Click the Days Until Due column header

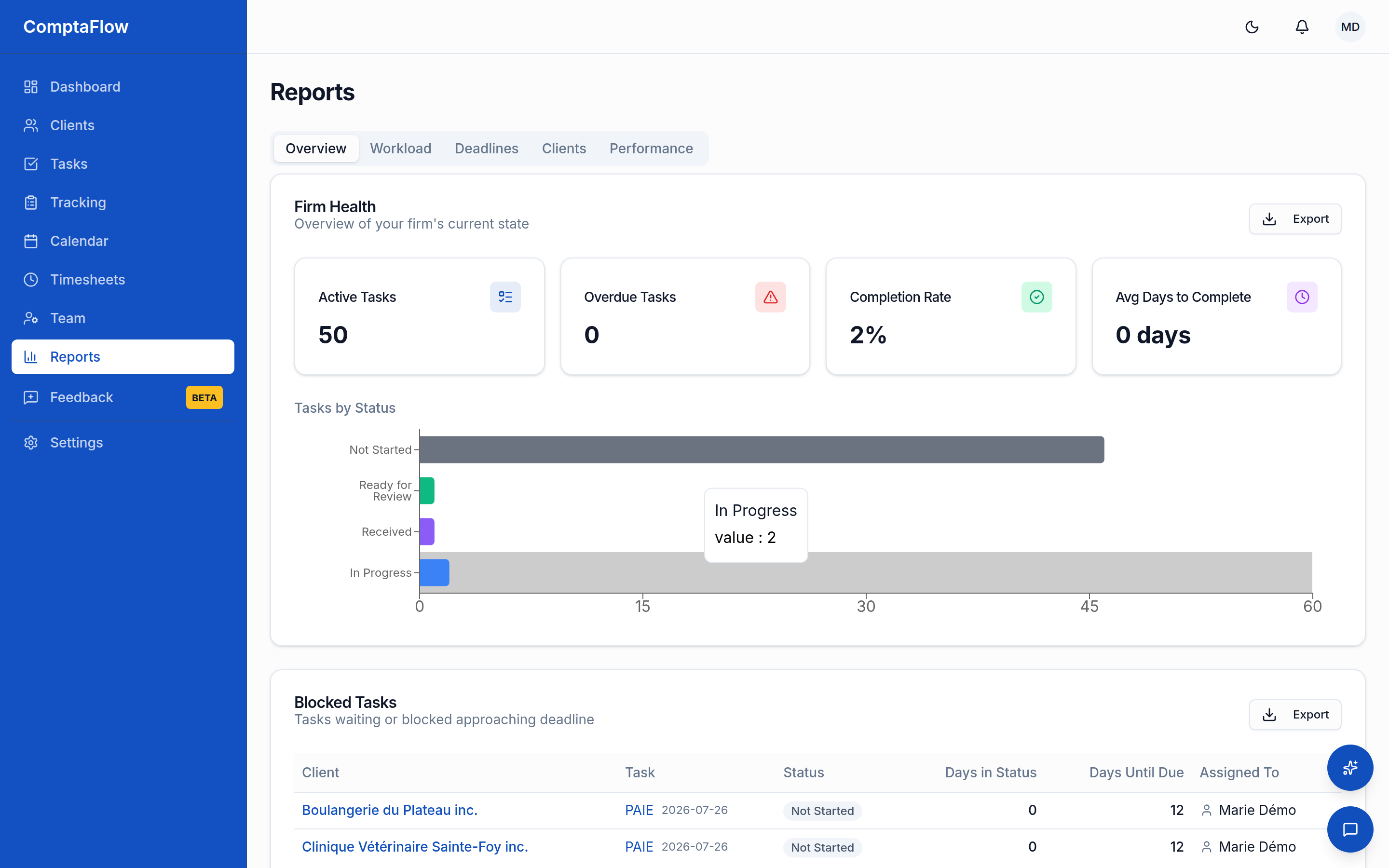click(1136, 773)
